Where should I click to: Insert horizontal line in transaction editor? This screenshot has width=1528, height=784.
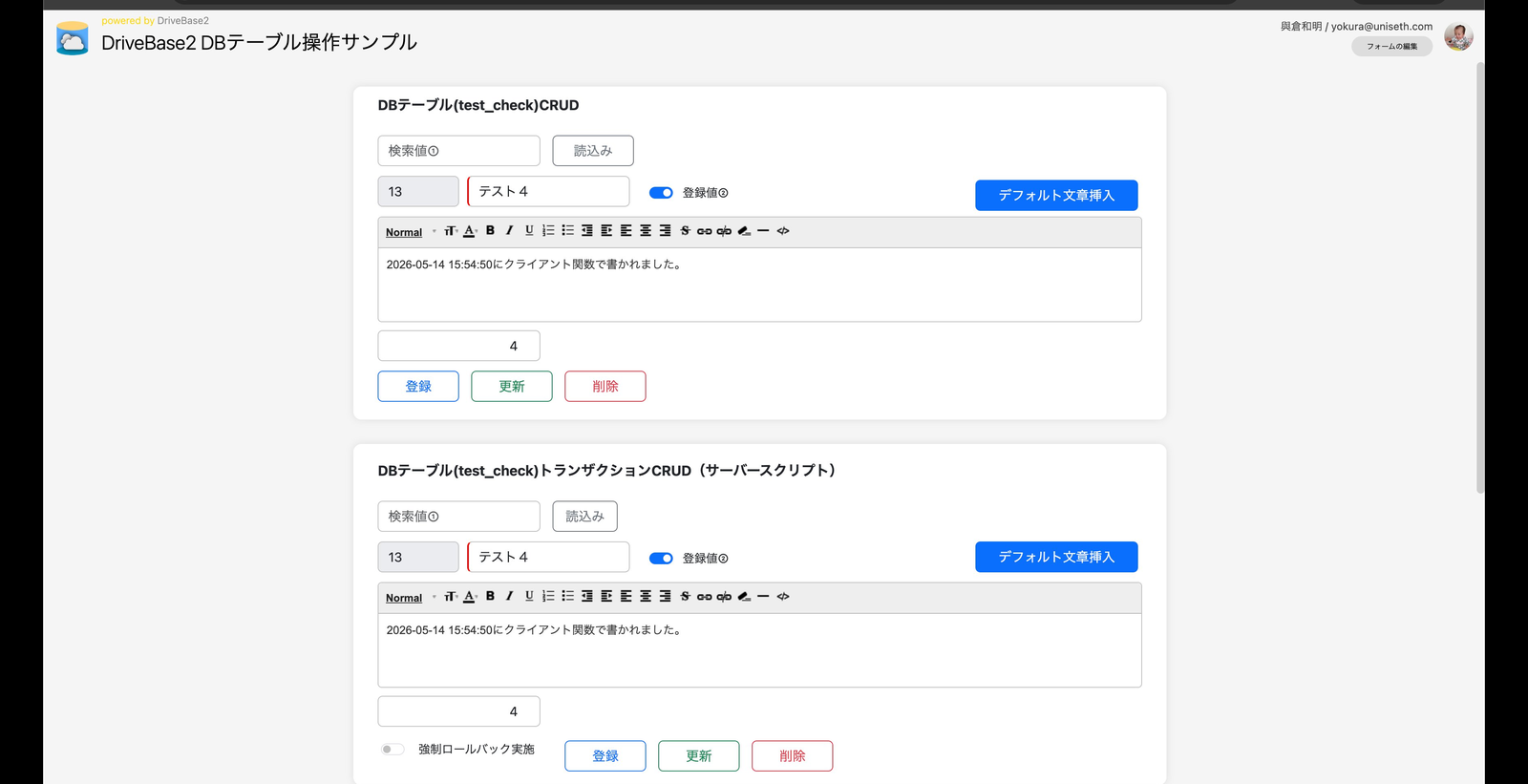point(763,596)
